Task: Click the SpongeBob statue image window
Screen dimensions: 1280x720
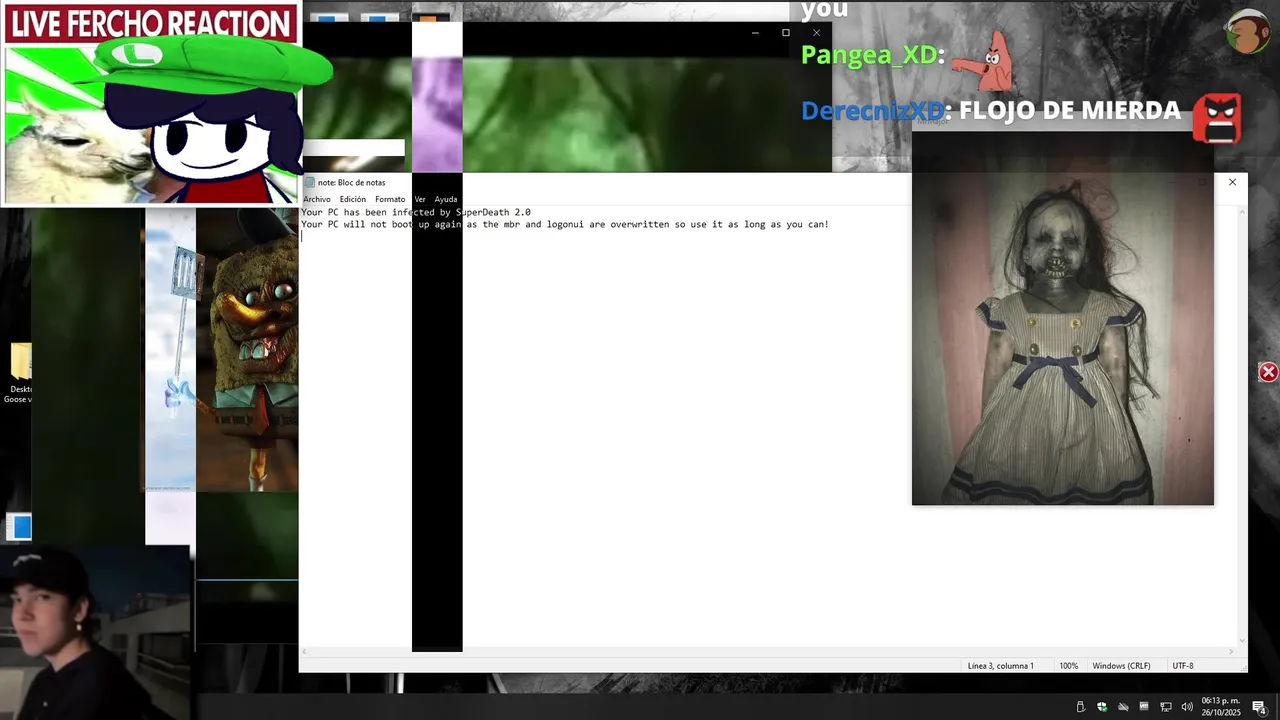Action: coord(247,350)
